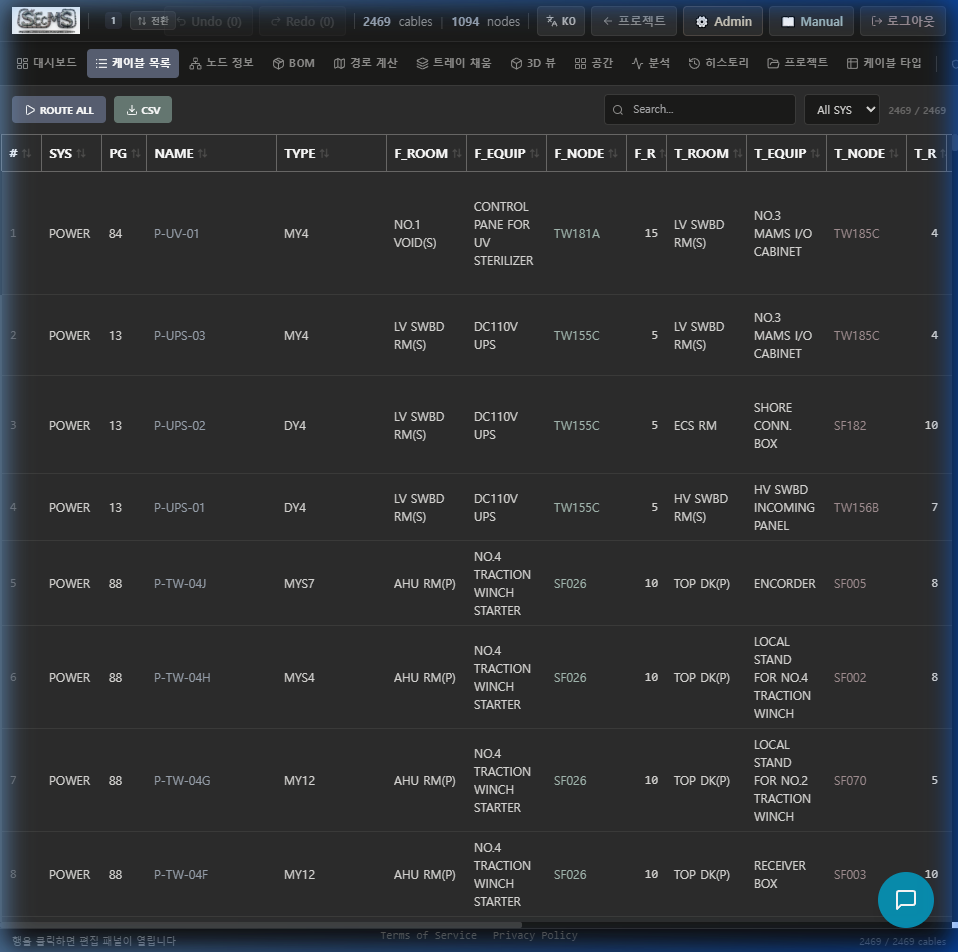The image size is (958, 952).
Task: Click the Redo (0) button
Action: pyautogui.click(x=302, y=21)
